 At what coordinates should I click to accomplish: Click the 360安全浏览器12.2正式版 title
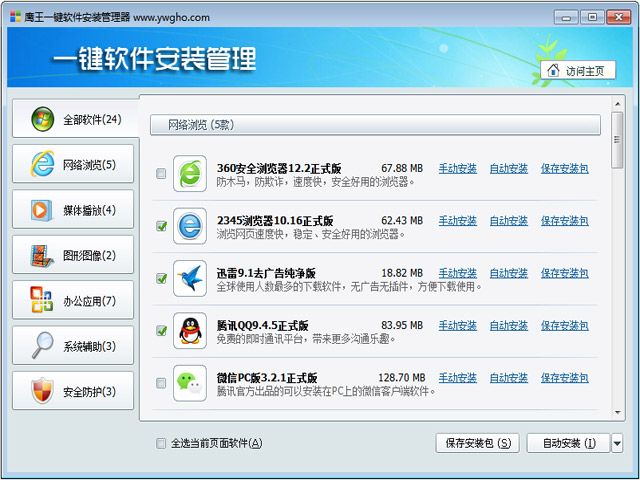point(279,168)
